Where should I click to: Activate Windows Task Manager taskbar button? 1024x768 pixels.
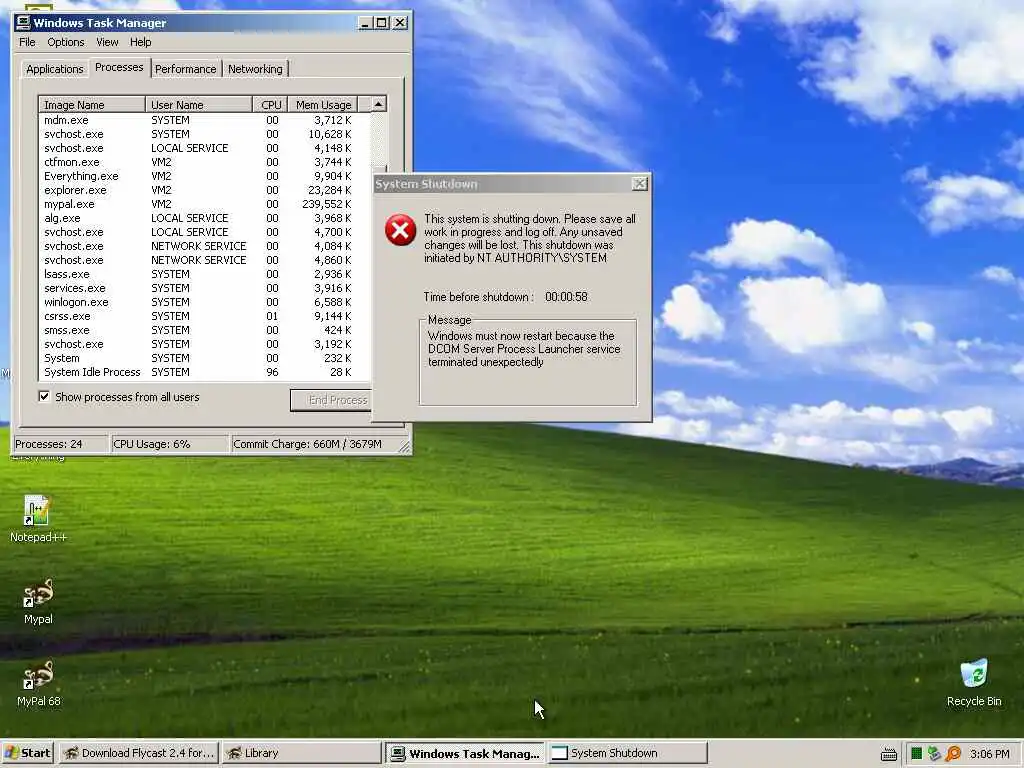point(464,753)
